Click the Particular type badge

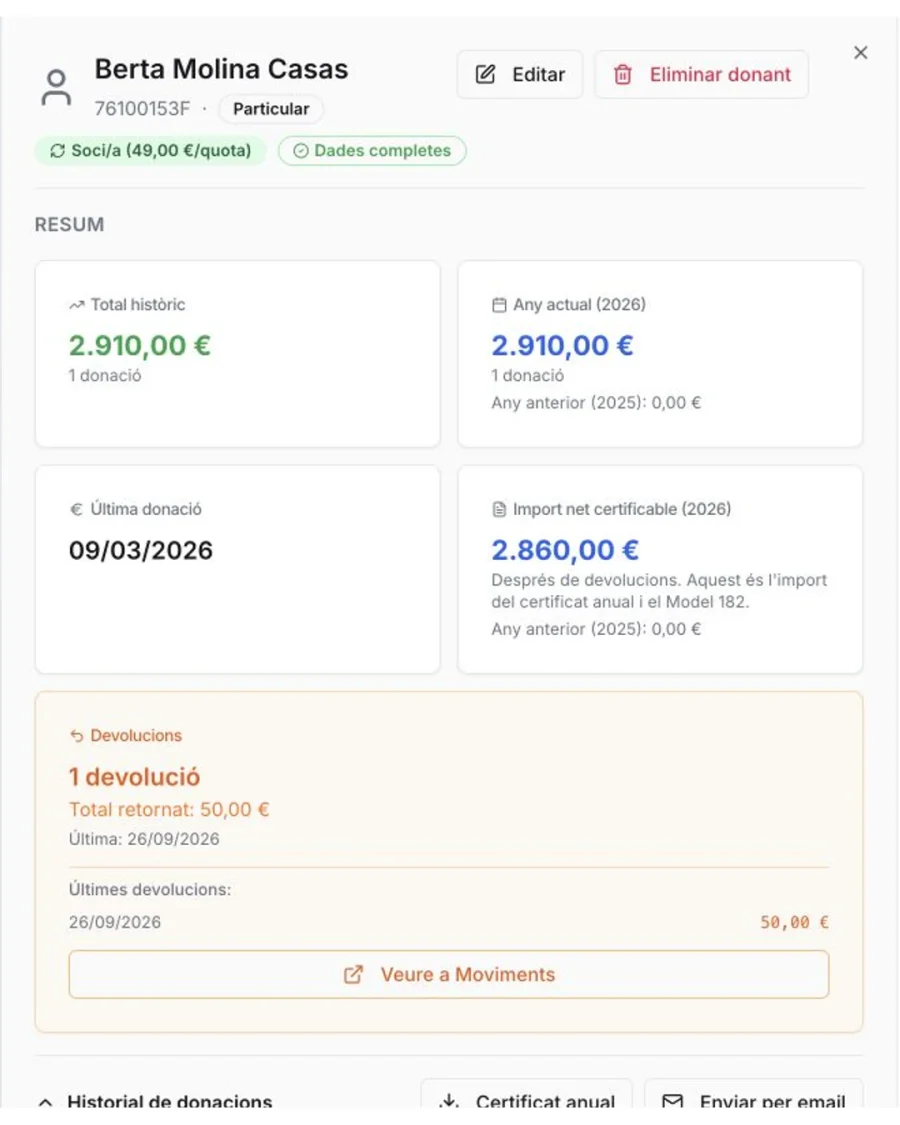click(x=271, y=109)
